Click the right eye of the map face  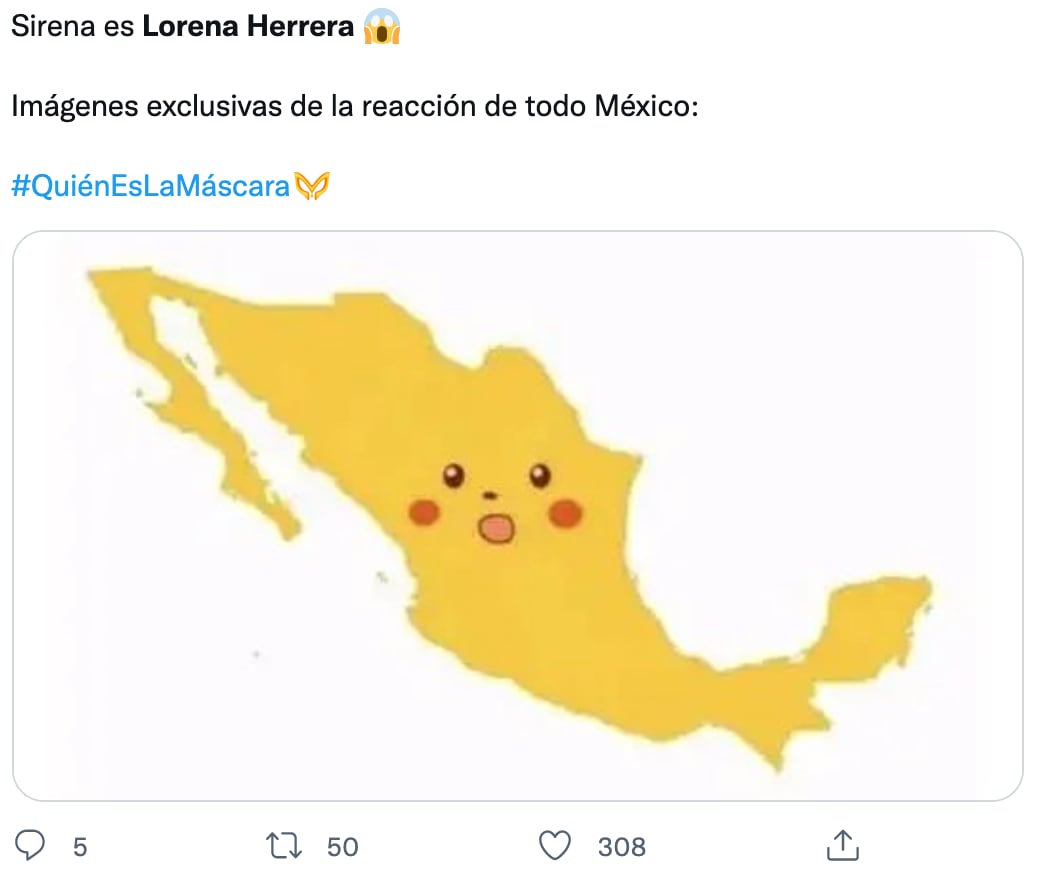pos(540,475)
